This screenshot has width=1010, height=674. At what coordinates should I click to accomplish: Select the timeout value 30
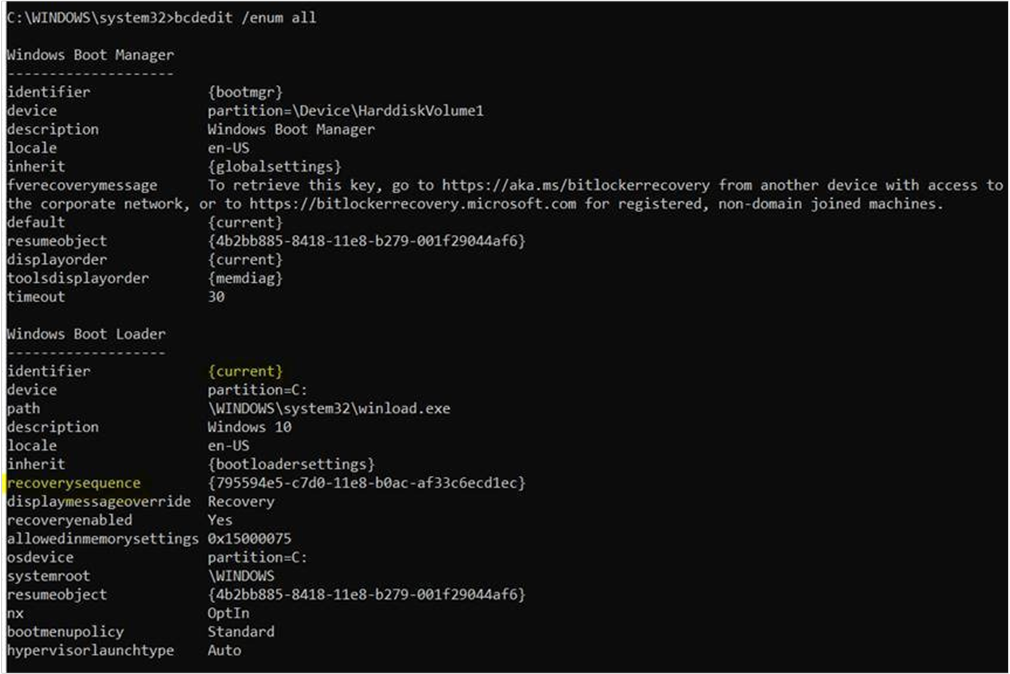(216, 297)
